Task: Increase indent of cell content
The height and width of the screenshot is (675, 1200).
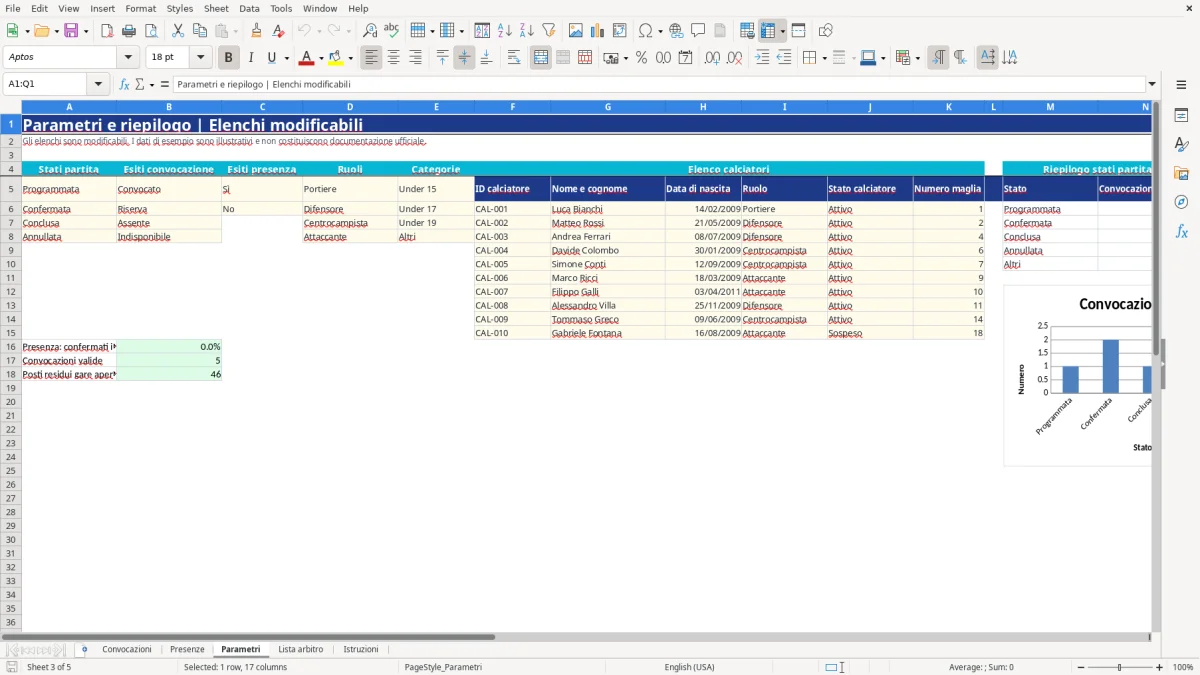Action: coord(762,58)
